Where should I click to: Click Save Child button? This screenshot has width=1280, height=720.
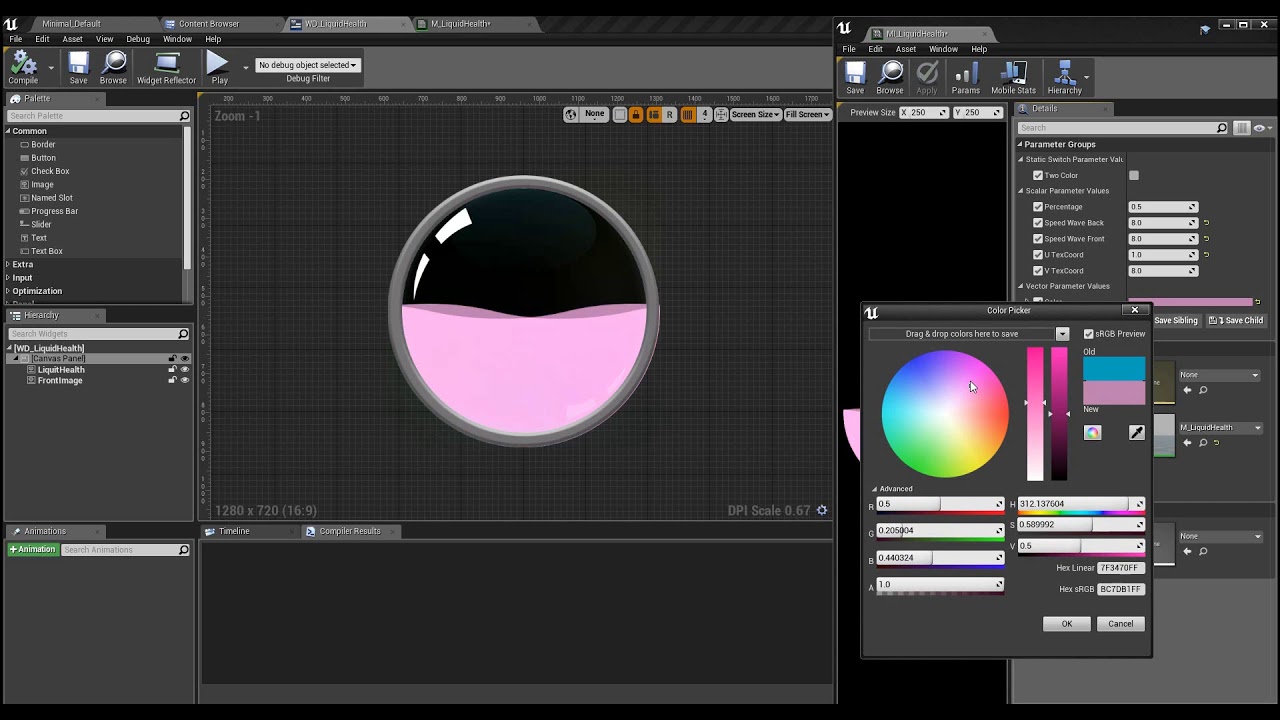coord(1236,321)
